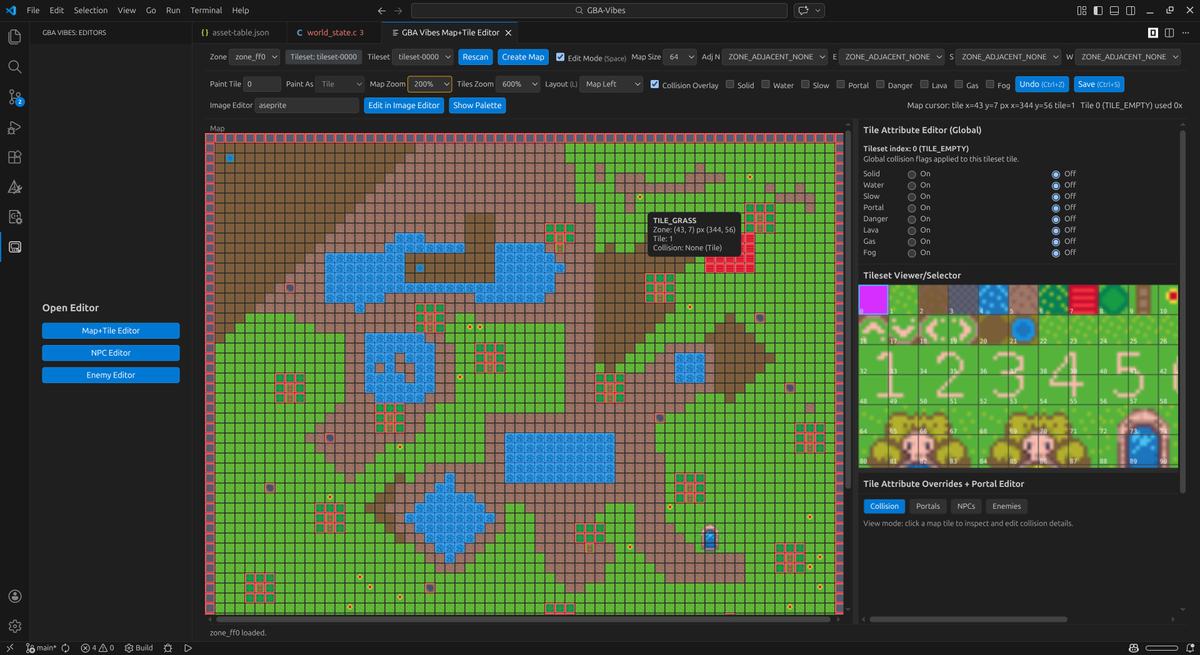This screenshot has width=1200, height=655.
Task: Click the Build status bar item
Action: tap(139, 648)
